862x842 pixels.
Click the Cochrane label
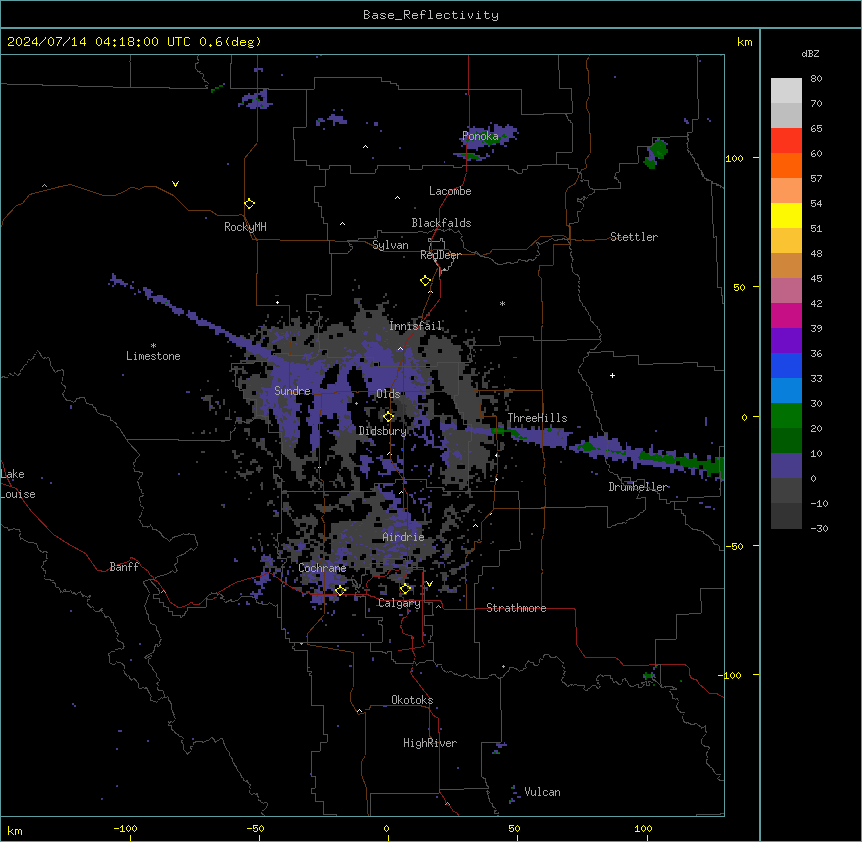click(322, 568)
